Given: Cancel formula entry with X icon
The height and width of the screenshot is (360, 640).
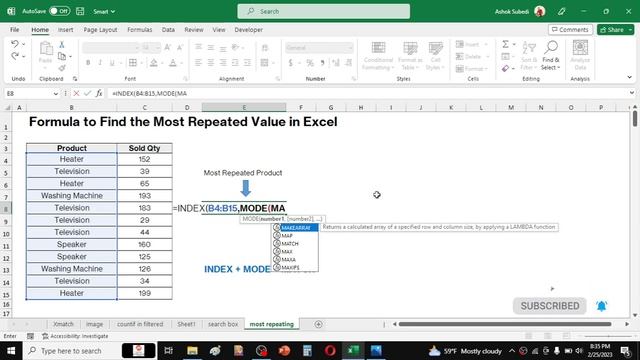Looking at the screenshot, I should (x=76, y=93).
